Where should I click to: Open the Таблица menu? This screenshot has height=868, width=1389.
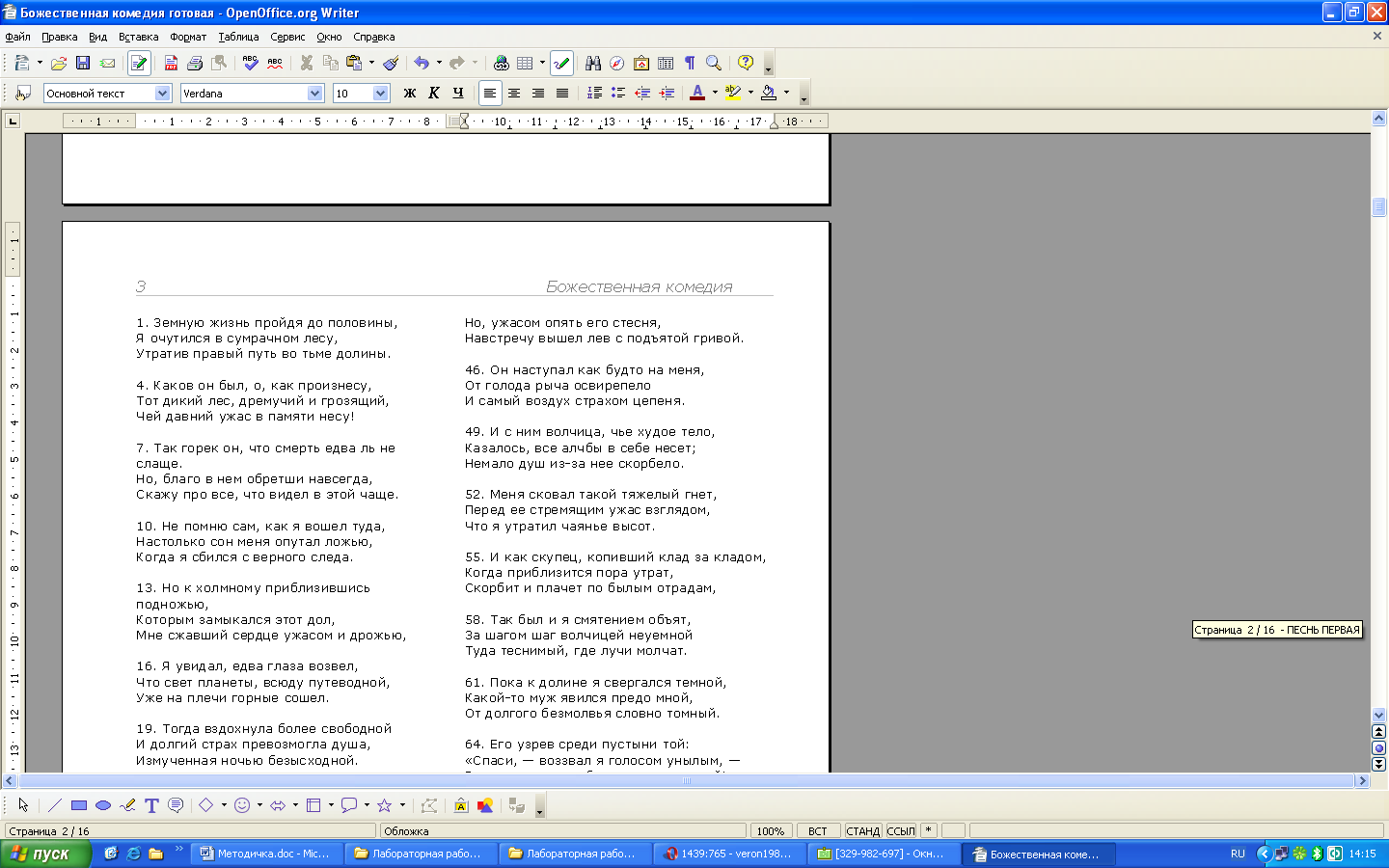tap(238, 37)
